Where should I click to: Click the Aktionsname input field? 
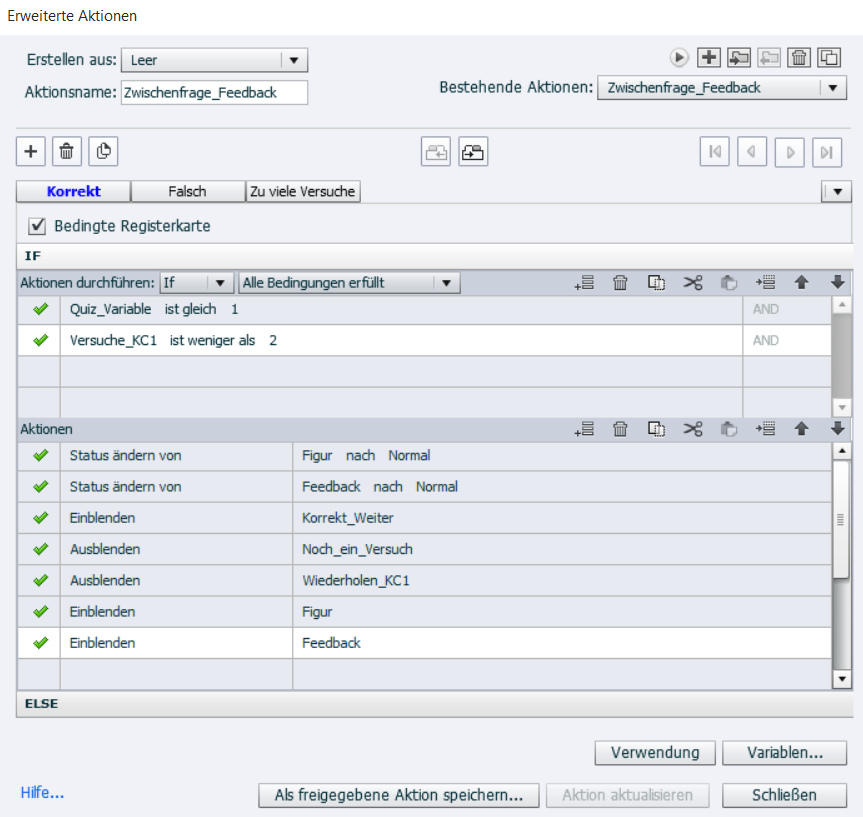tap(214, 93)
